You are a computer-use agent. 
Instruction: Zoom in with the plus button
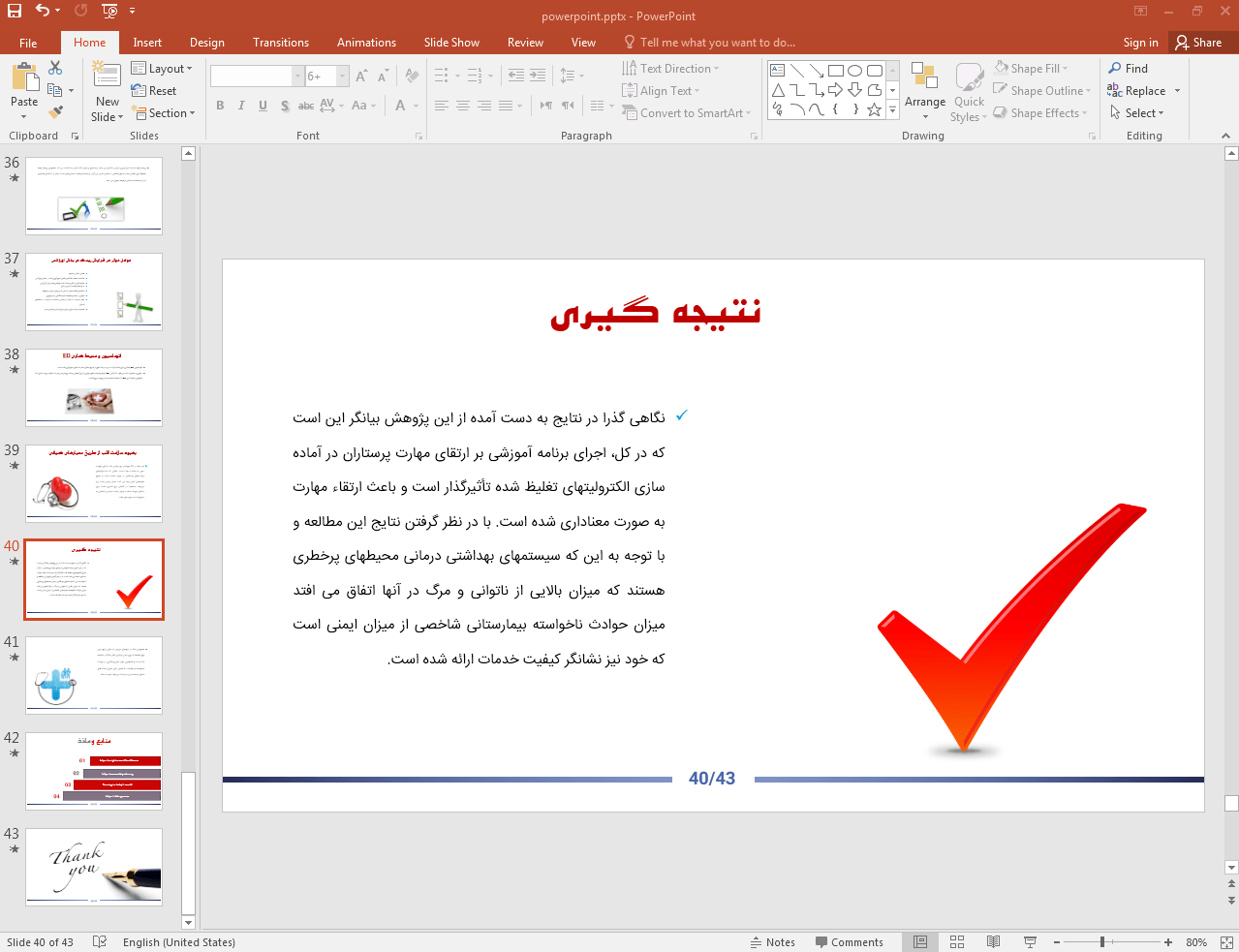coord(1168,942)
